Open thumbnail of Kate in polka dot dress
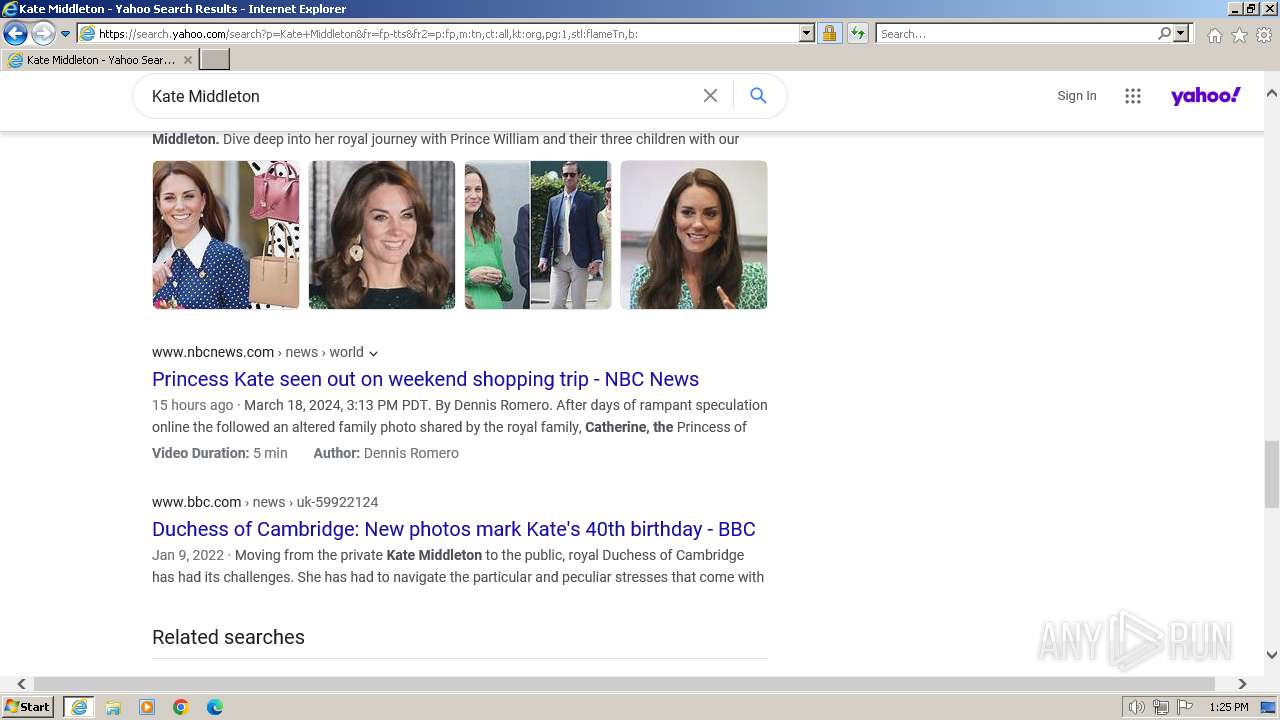The image size is (1280, 720). pyautogui.click(x=226, y=235)
